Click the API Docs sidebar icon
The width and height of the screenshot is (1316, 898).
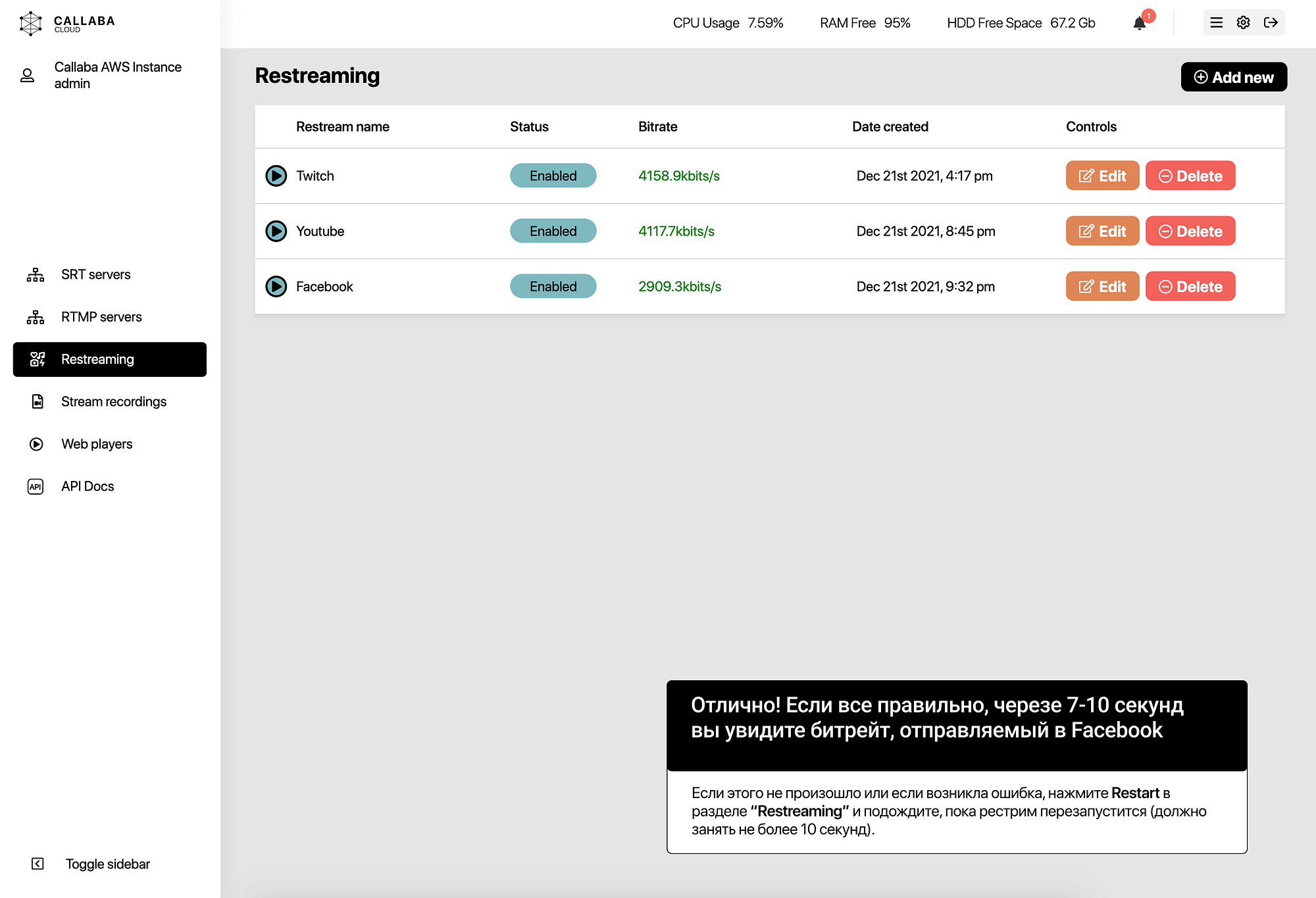[36, 486]
